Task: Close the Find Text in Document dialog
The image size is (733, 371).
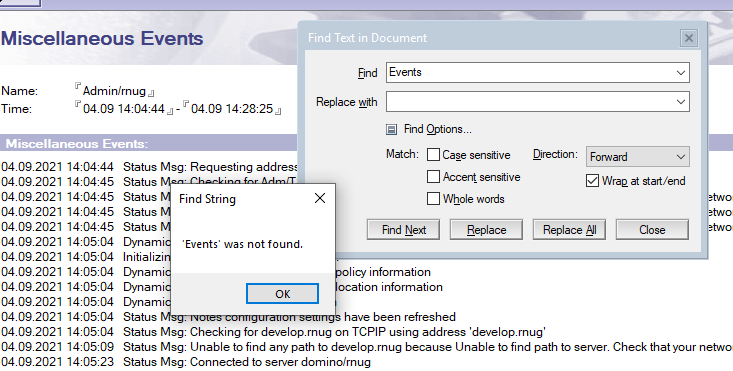Action: (x=689, y=38)
